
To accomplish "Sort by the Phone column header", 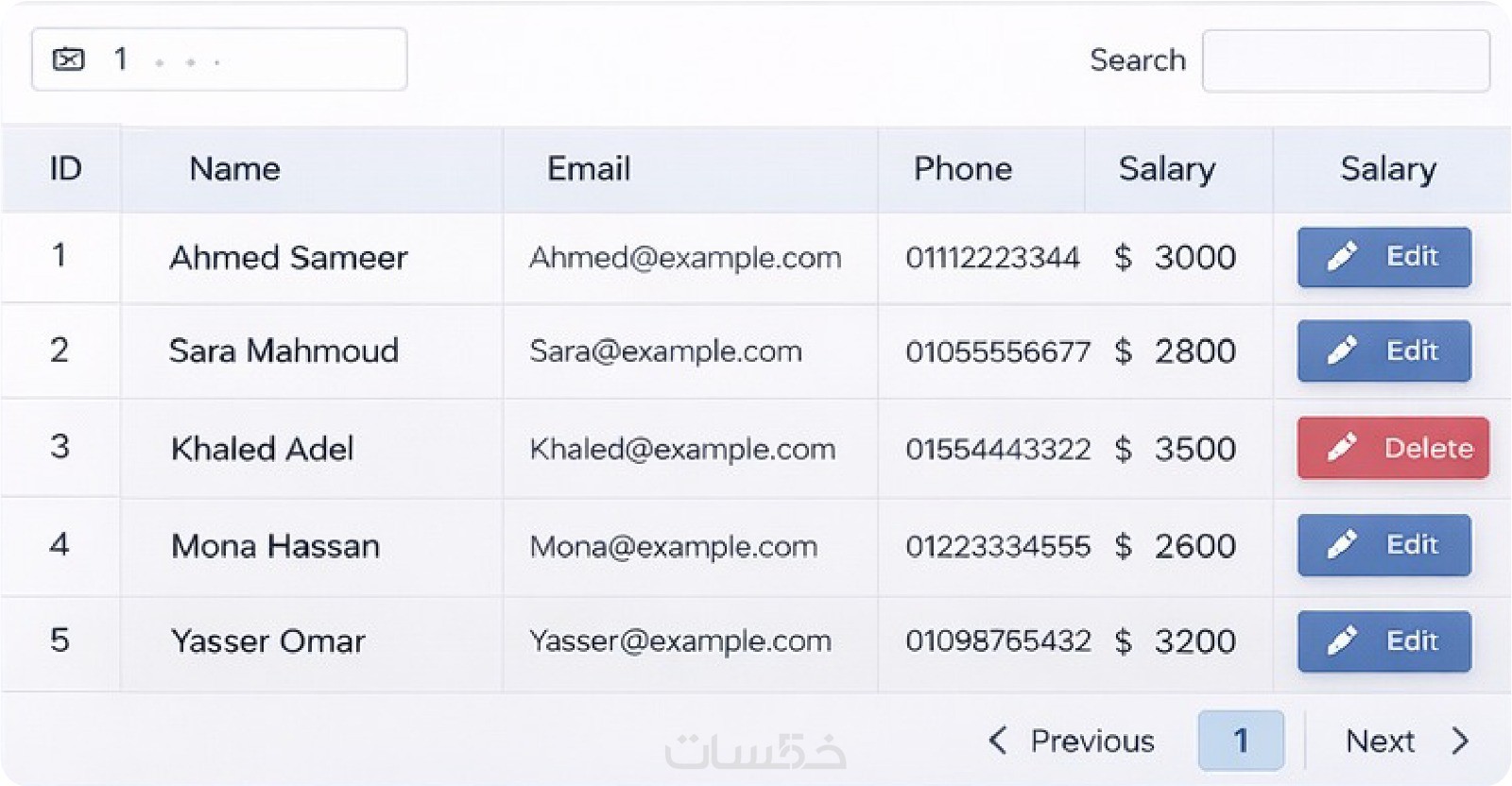I will tap(962, 169).
